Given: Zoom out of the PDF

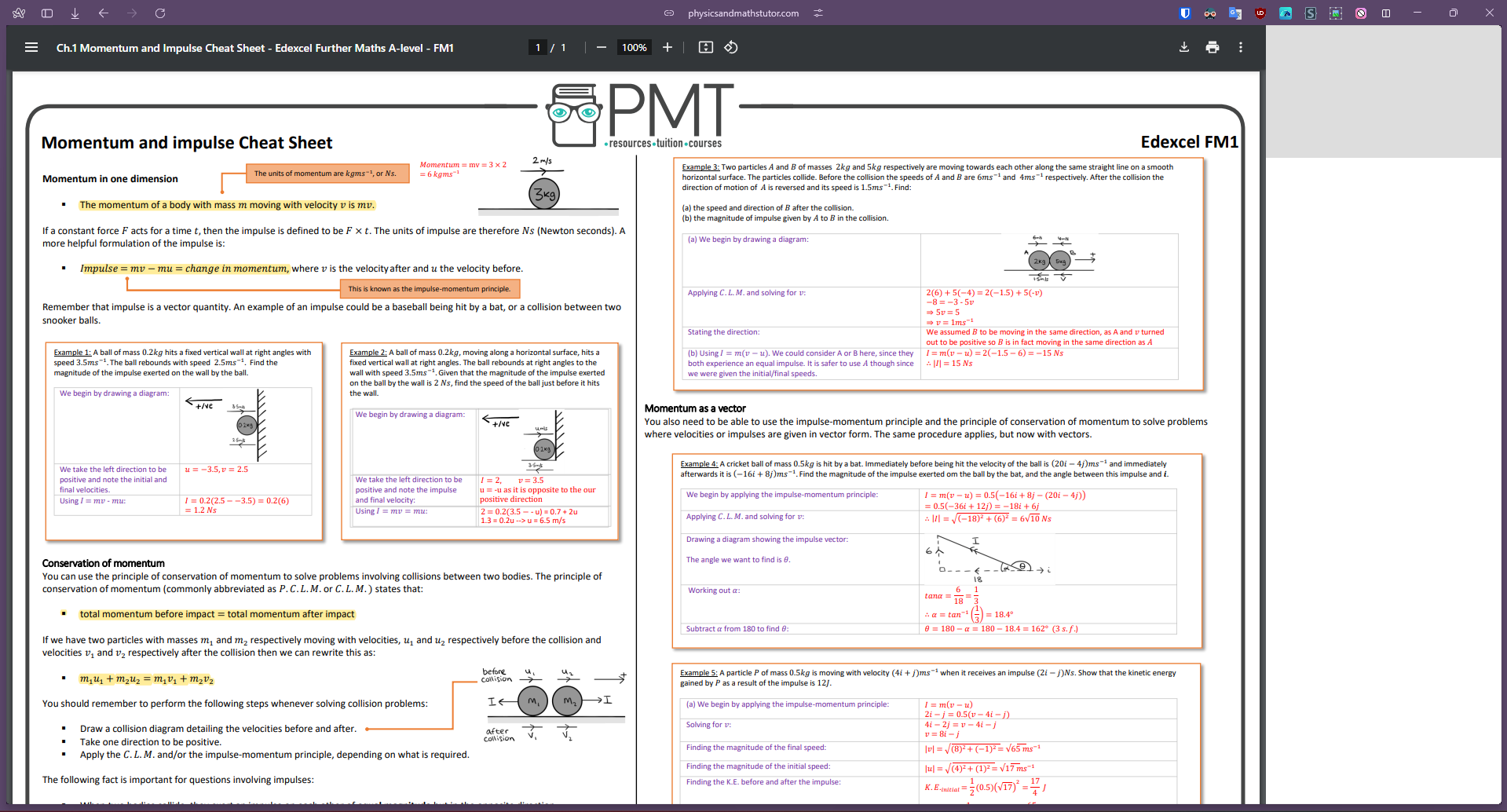Looking at the screenshot, I should [602, 47].
